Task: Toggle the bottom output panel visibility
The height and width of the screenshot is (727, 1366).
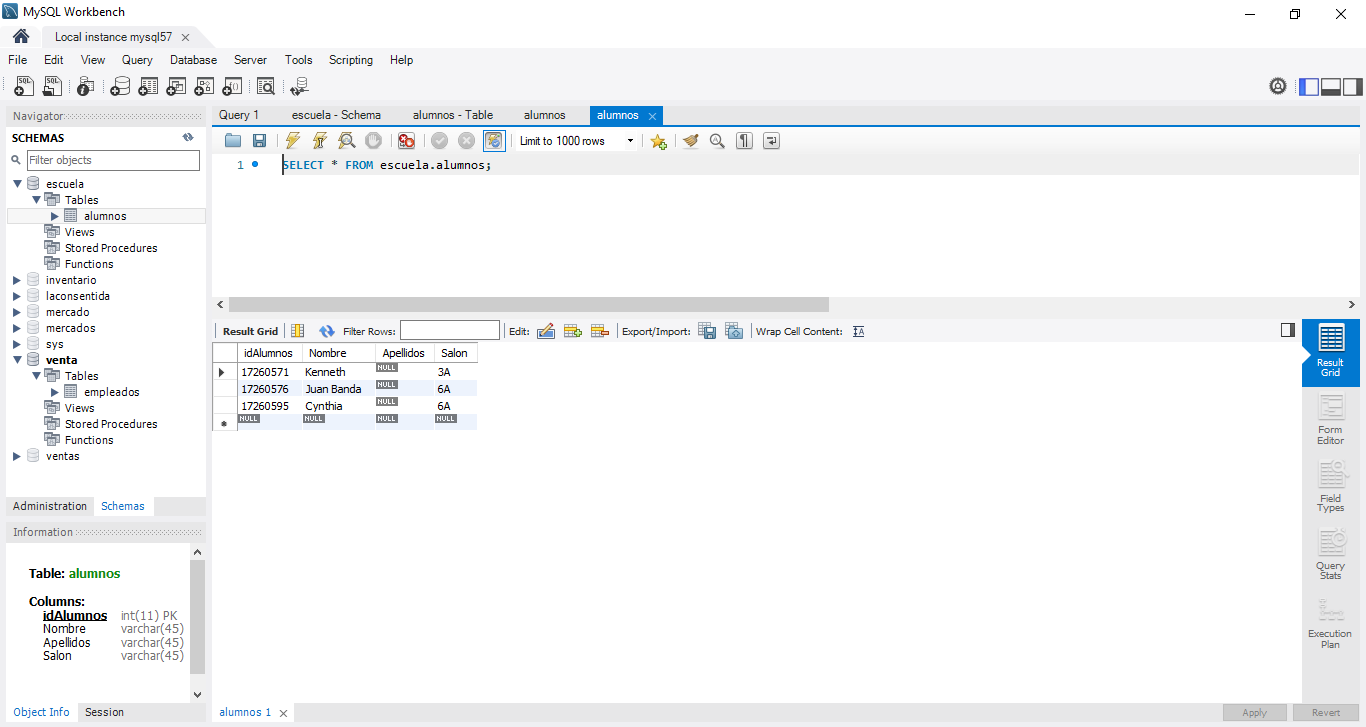Action: coord(1331,86)
